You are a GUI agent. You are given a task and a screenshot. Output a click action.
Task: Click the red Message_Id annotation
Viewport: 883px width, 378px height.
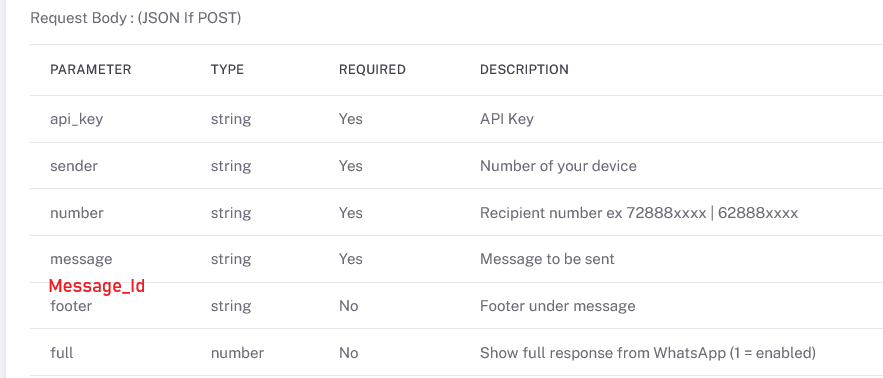97,287
